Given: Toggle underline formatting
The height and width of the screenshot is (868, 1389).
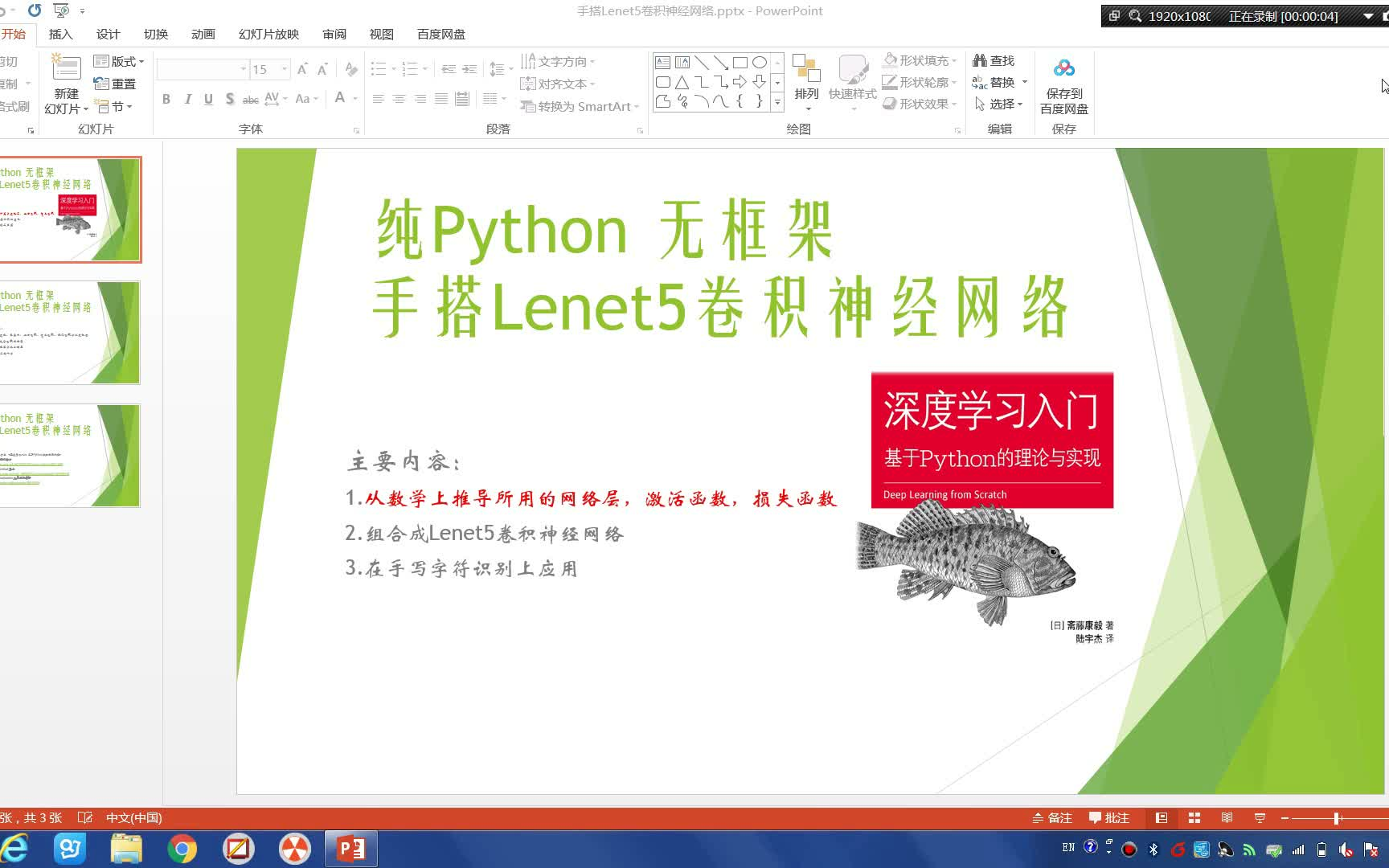Looking at the screenshot, I should click(208, 99).
